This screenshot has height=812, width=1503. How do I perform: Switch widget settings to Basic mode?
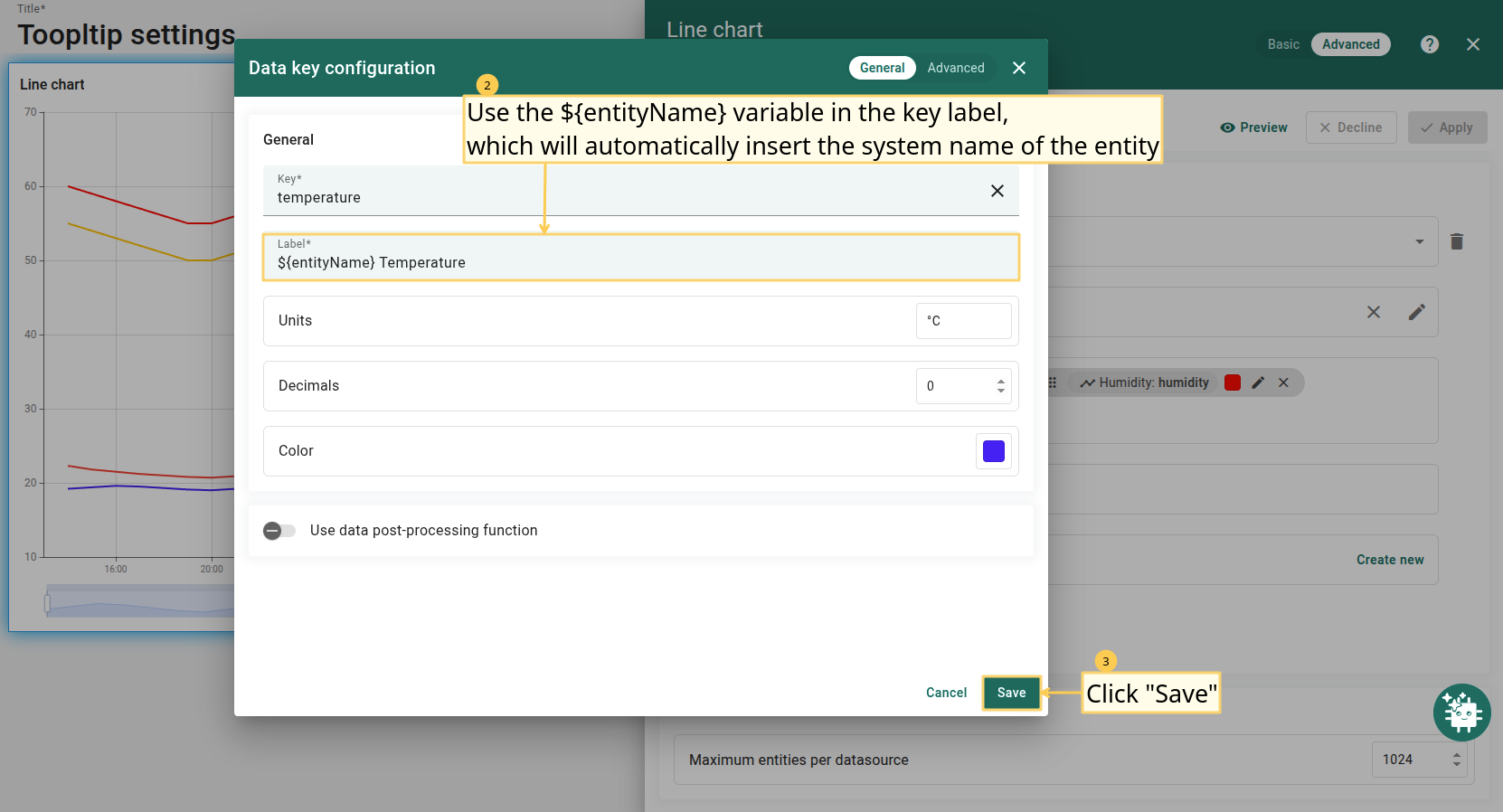(1282, 44)
